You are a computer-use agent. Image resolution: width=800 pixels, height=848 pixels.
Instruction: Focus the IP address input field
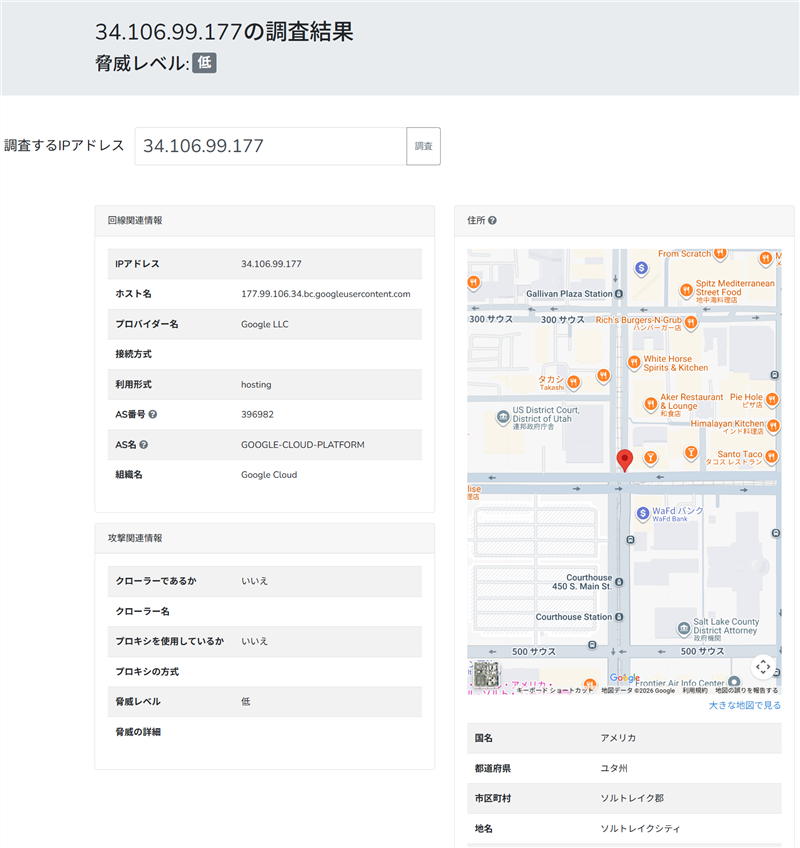(270, 146)
